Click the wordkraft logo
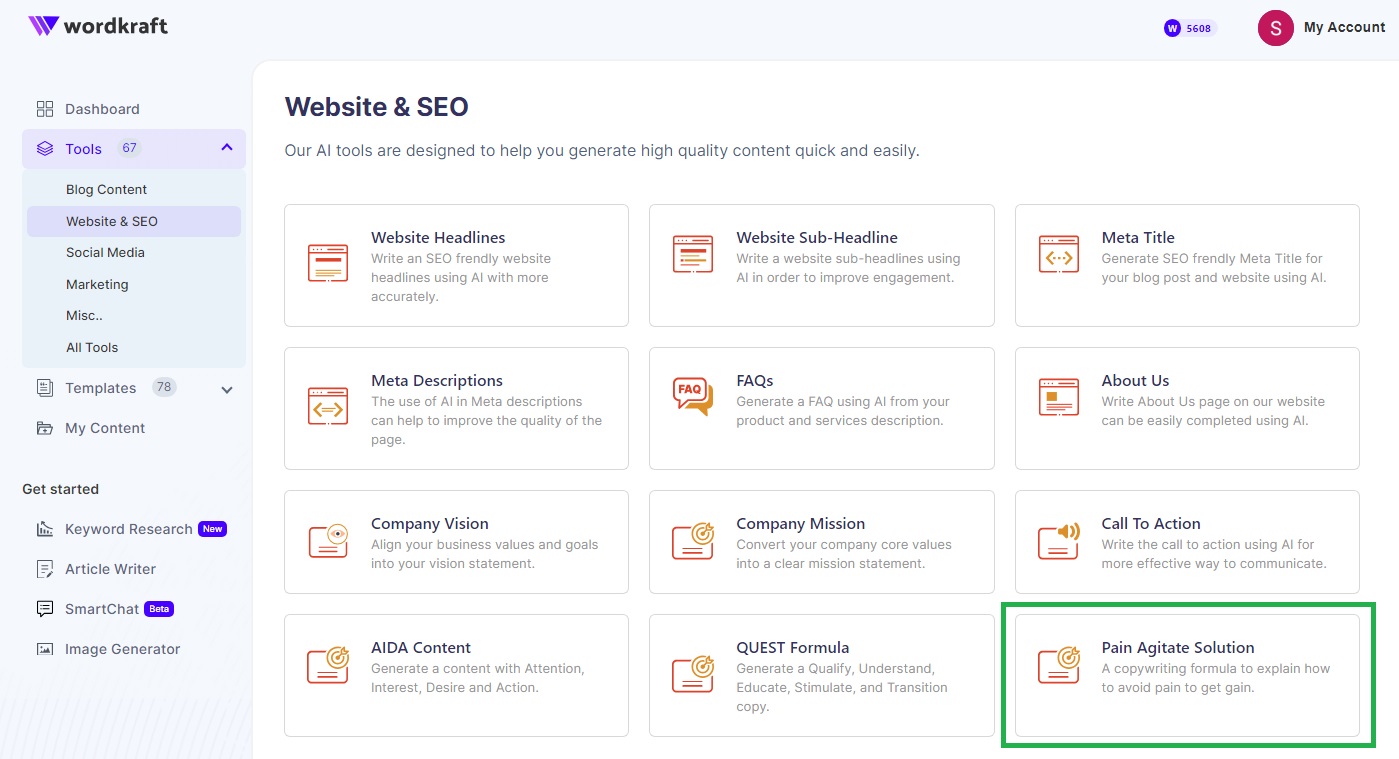This screenshot has width=1399, height=759. 98,26
